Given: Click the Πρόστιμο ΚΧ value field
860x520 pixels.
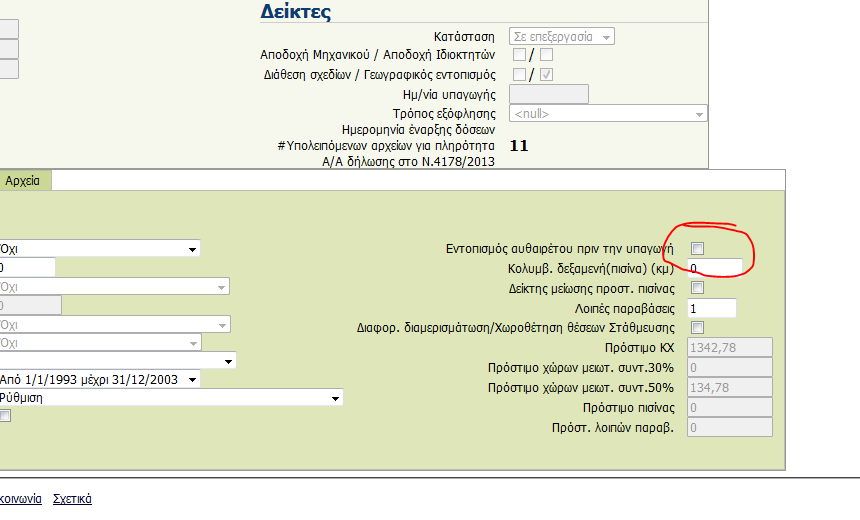Looking at the screenshot, I should [x=729, y=348].
